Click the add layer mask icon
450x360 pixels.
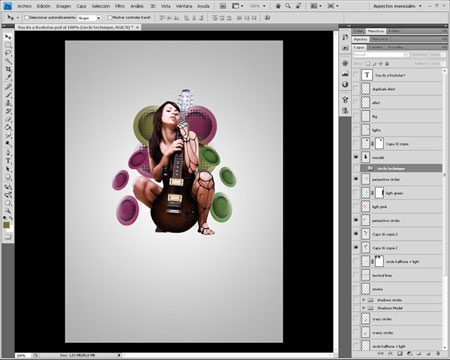pyautogui.click(x=400, y=353)
